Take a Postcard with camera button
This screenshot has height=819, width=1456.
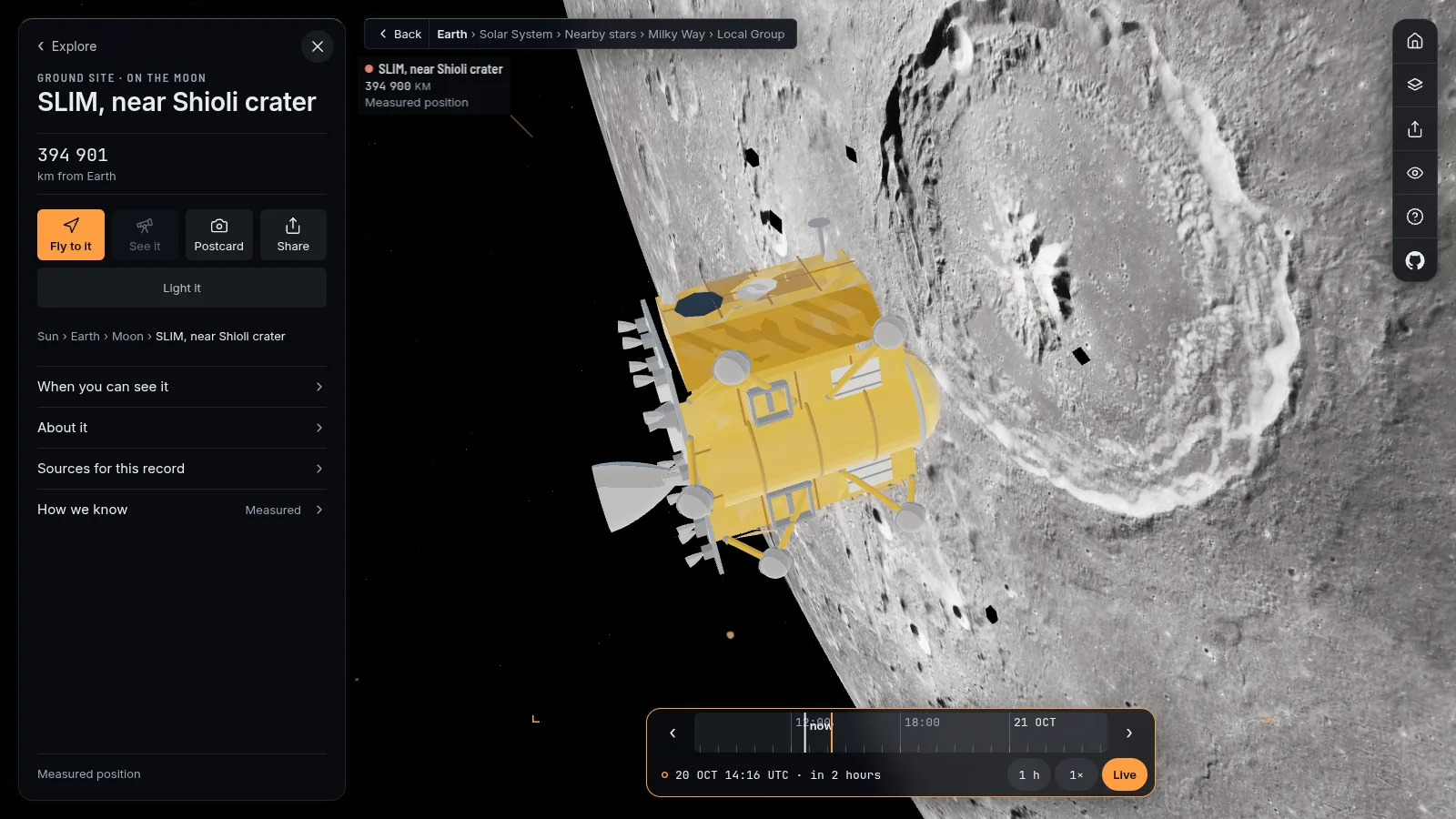(x=219, y=235)
